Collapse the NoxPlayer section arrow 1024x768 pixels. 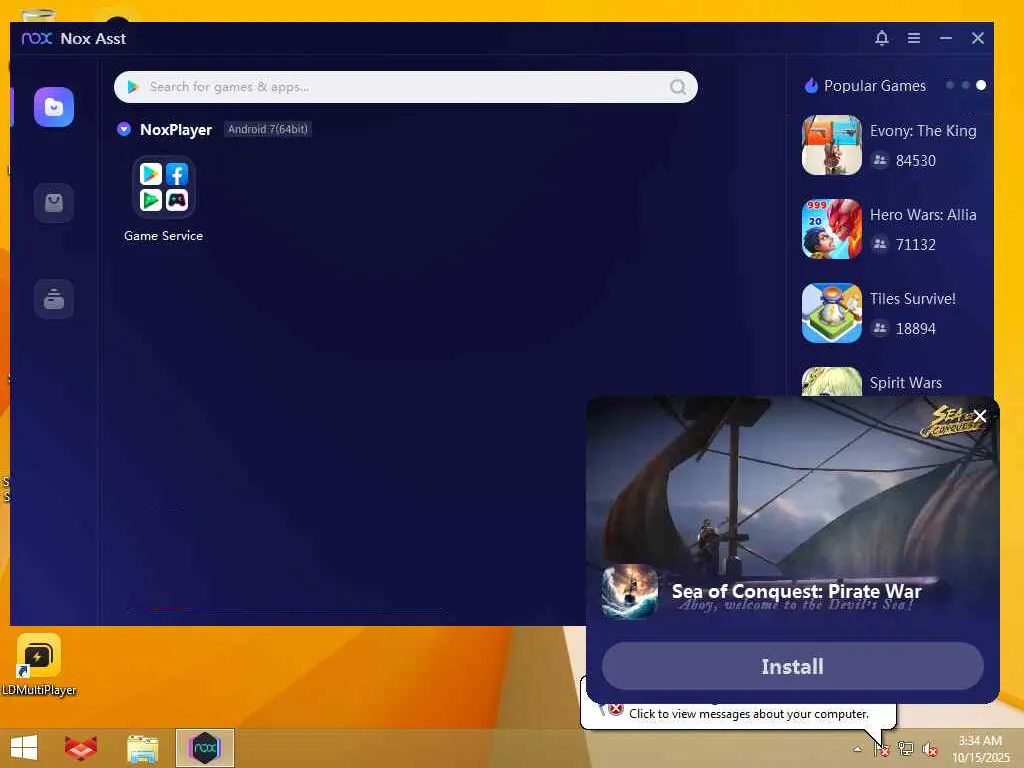coord(123,129)
